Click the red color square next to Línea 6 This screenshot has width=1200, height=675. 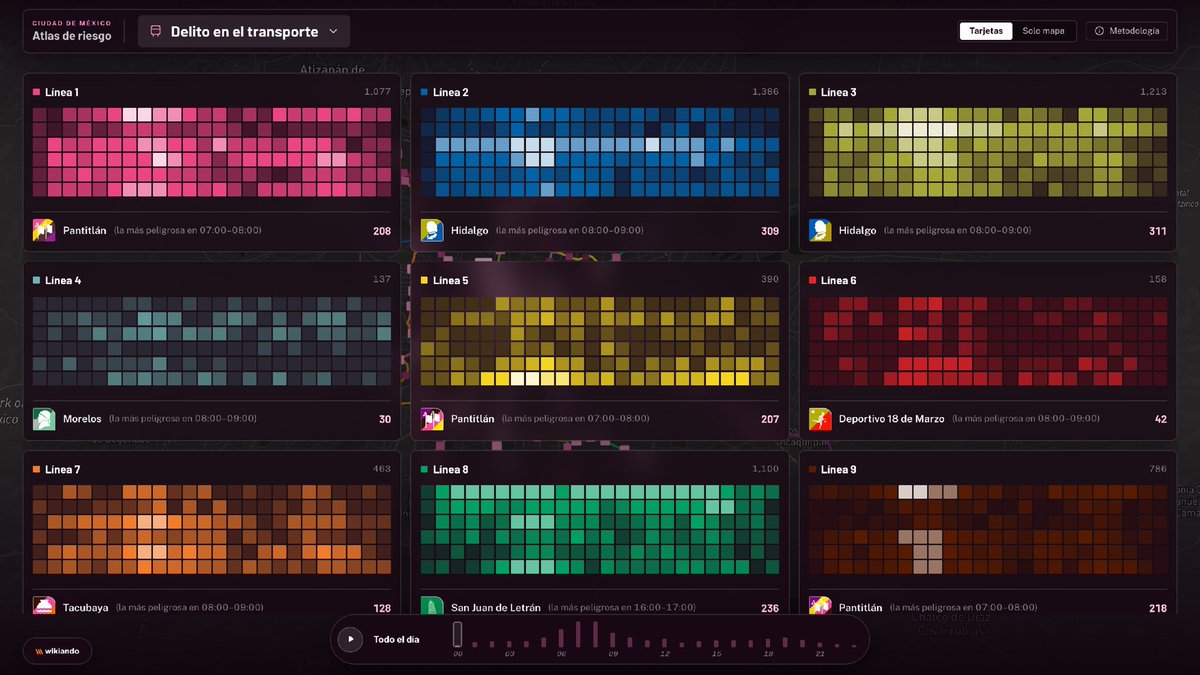click(x=813, y=281)
